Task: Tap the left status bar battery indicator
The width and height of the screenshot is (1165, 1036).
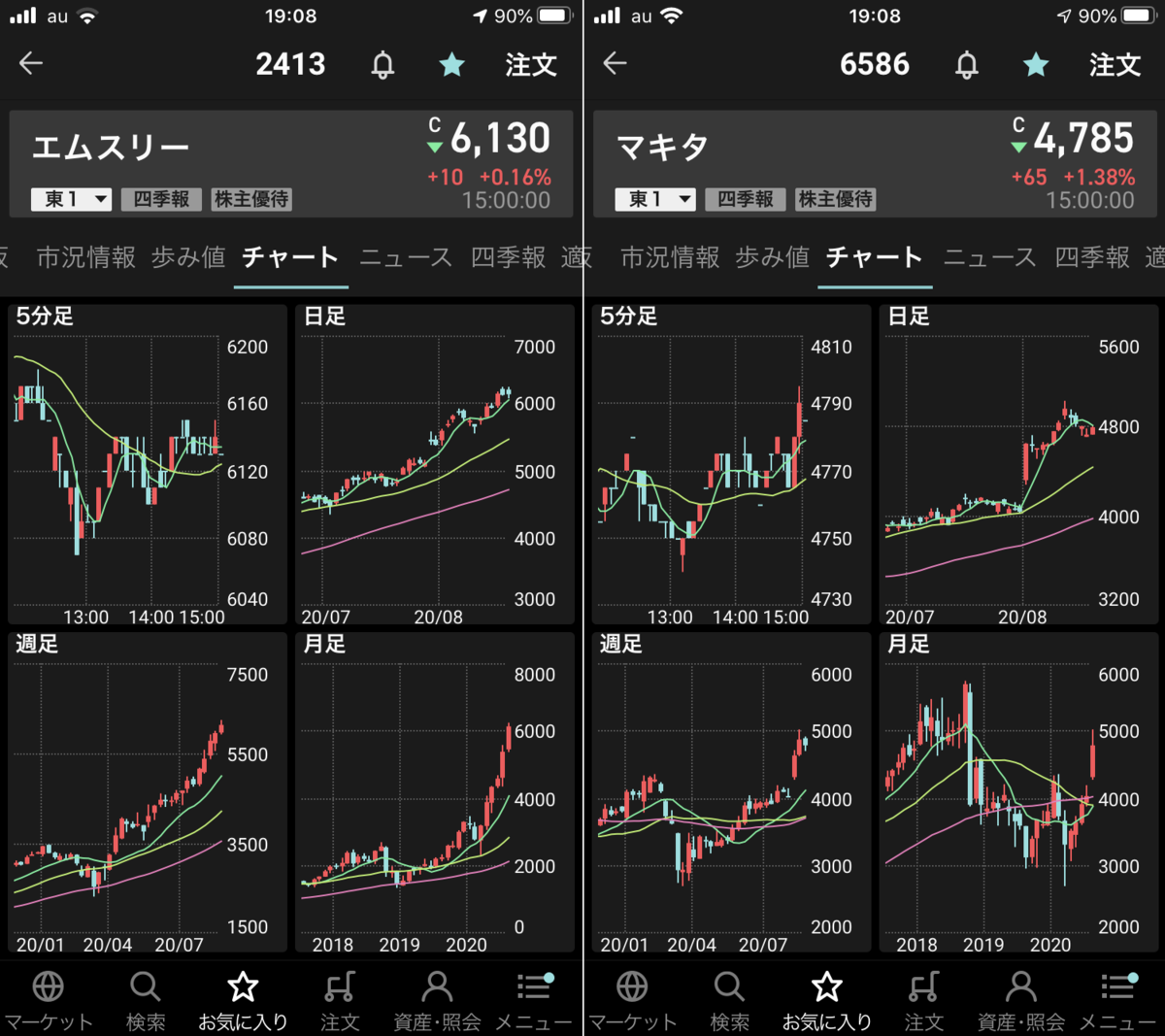Action: pos(555,17)
